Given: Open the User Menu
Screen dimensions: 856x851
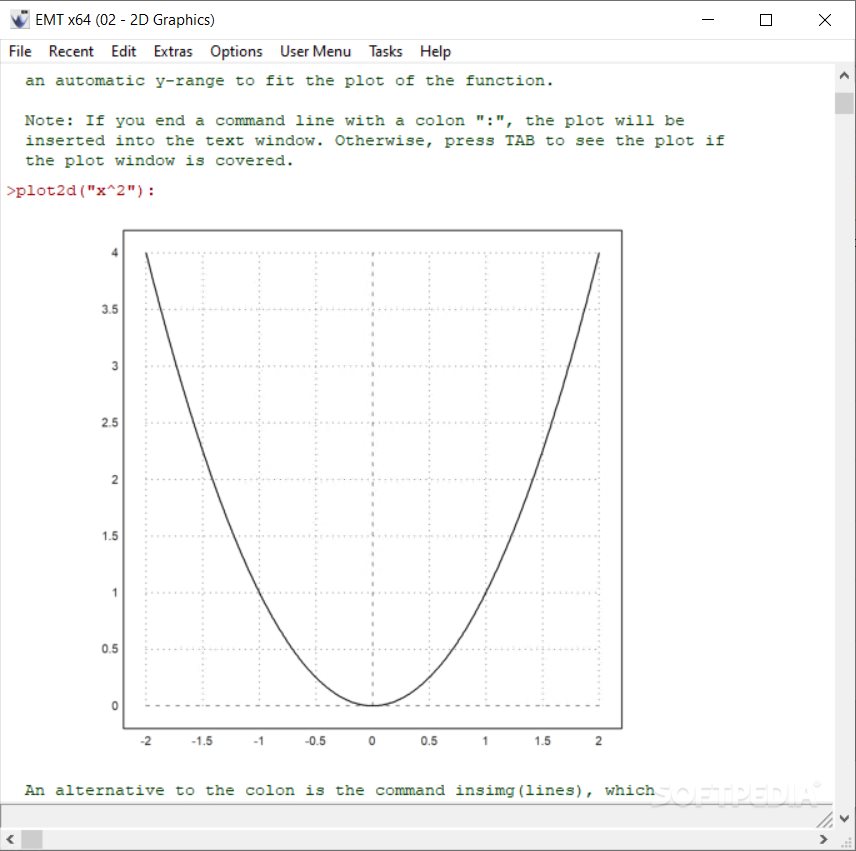Looking at the screenshot, I should (x=316, y=51).
